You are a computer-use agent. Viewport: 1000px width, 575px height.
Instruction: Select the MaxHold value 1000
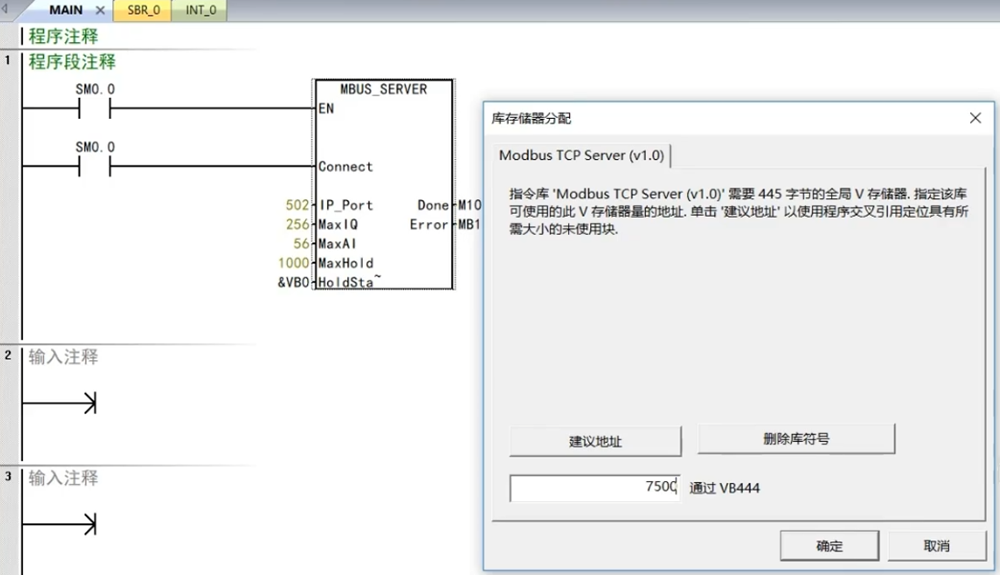tap(293, 263)
